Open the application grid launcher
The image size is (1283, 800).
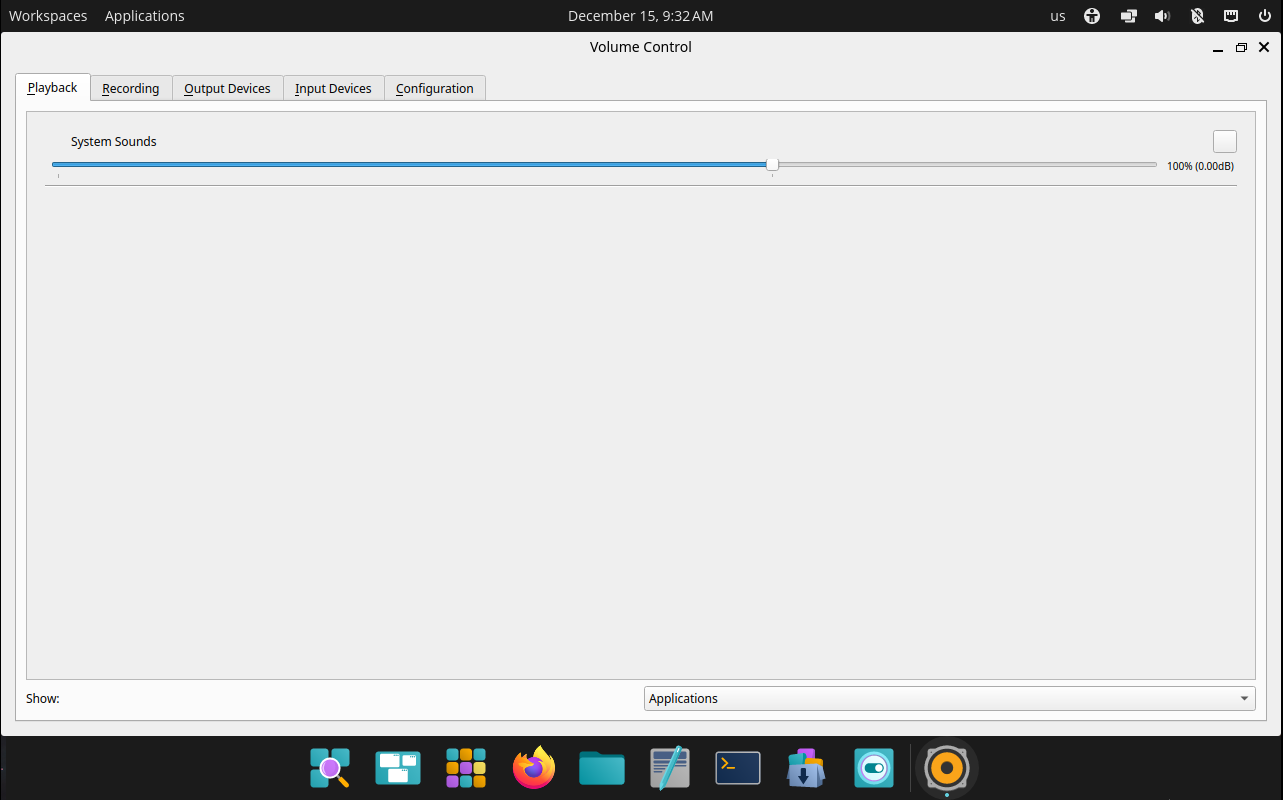[466, 768]
